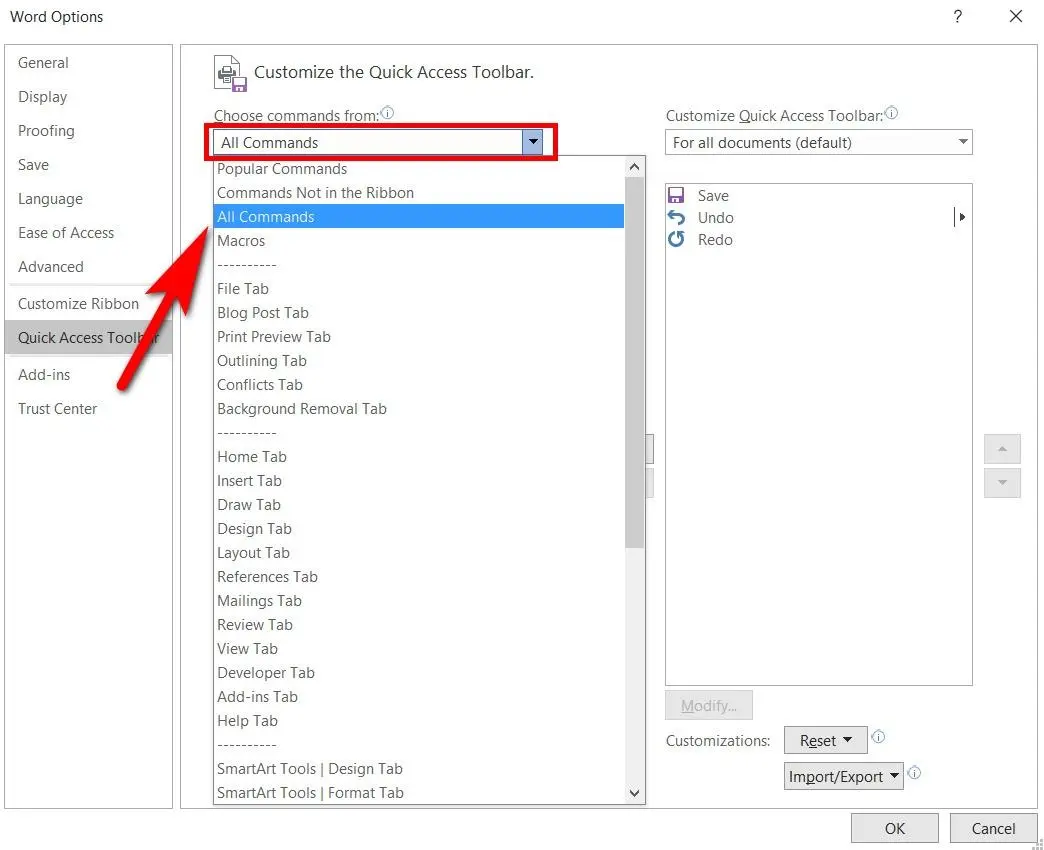The image size is (1044, 850).
Task: Select Developer Tab option
Action: click(x=419, y=672)
